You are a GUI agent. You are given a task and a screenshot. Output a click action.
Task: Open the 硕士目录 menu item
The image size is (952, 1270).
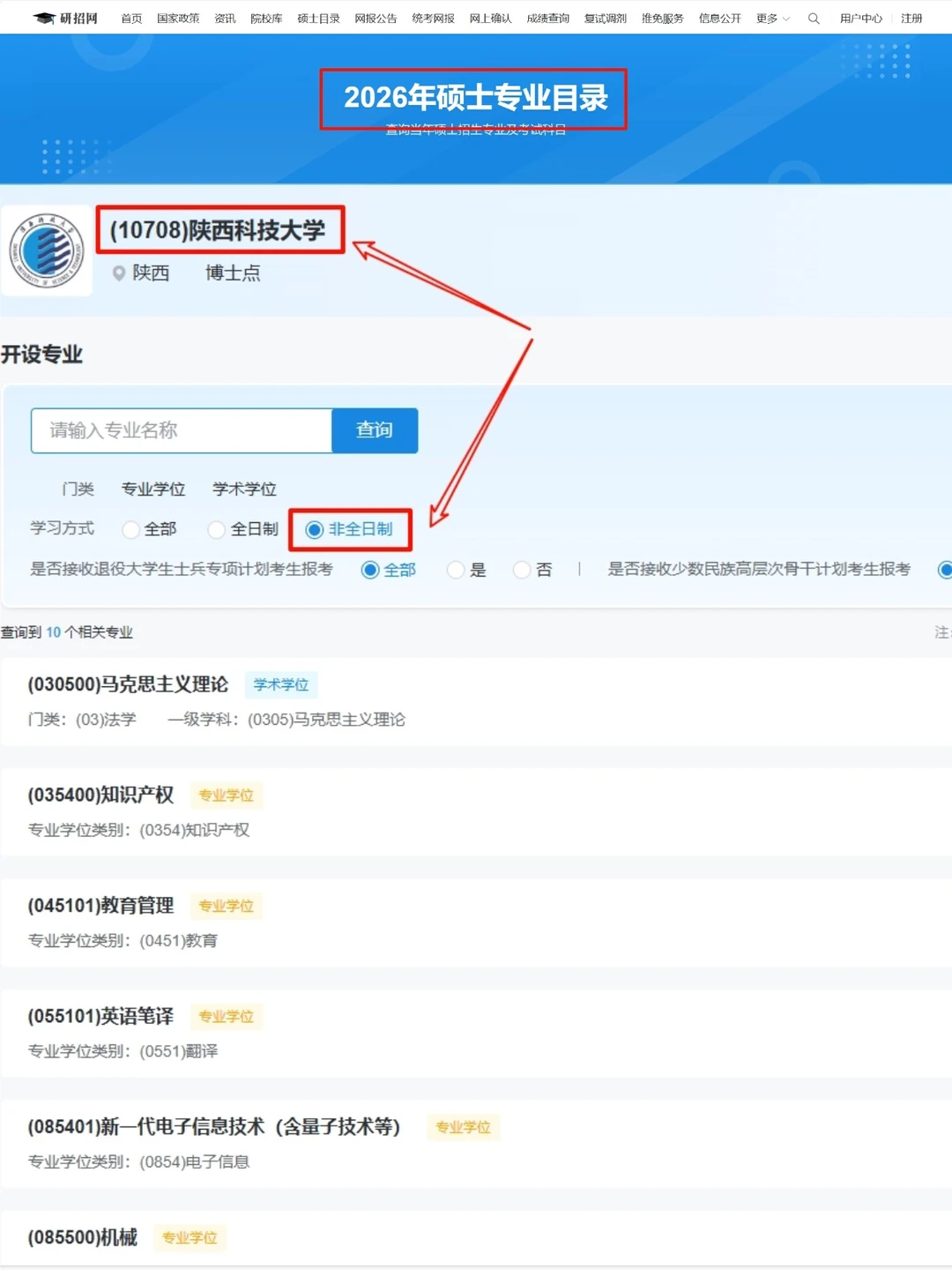pyautogui.click(x=317, y=18)
